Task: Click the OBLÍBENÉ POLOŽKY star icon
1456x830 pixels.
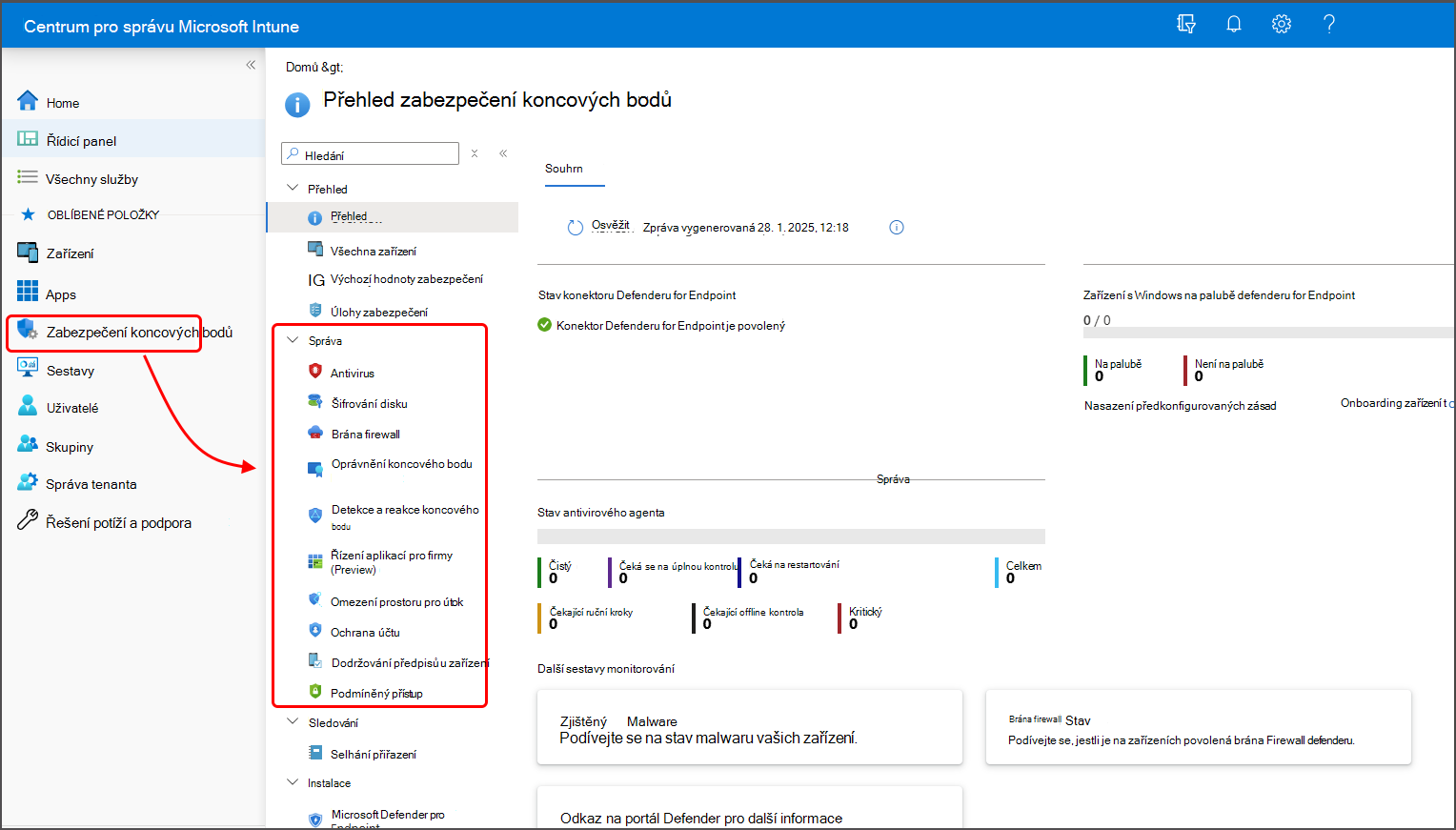Action: point(28,214)
